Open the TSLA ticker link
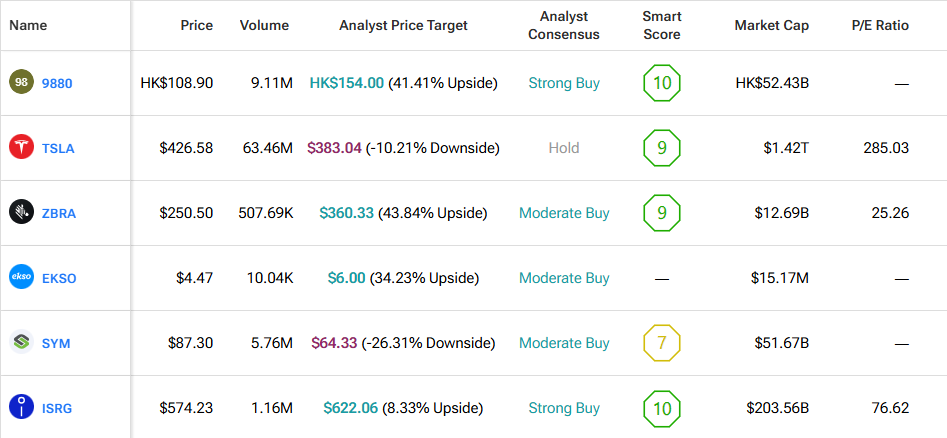 pos(58,148)
